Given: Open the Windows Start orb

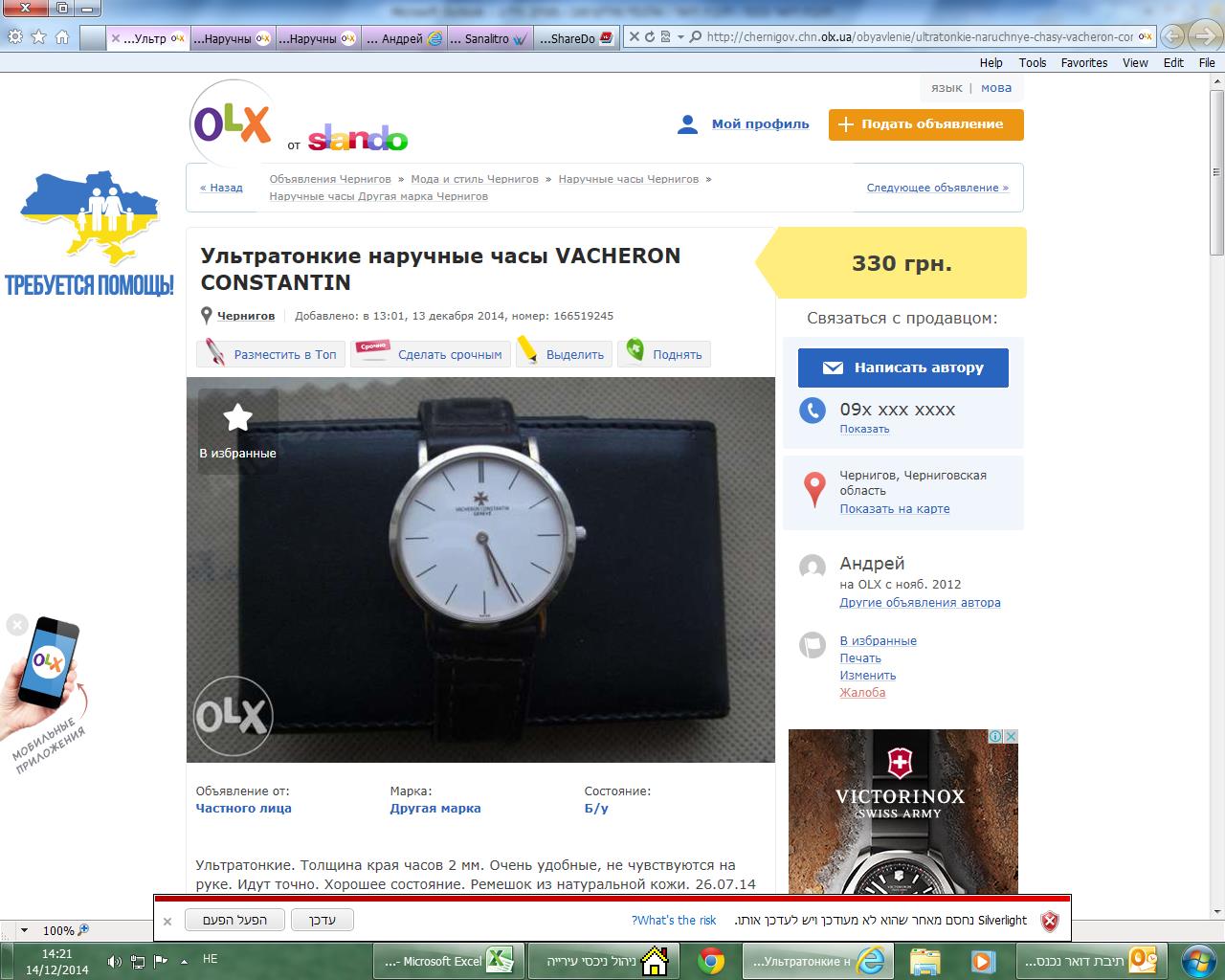Looking at the screenshot, I should tap(1198, 960).
